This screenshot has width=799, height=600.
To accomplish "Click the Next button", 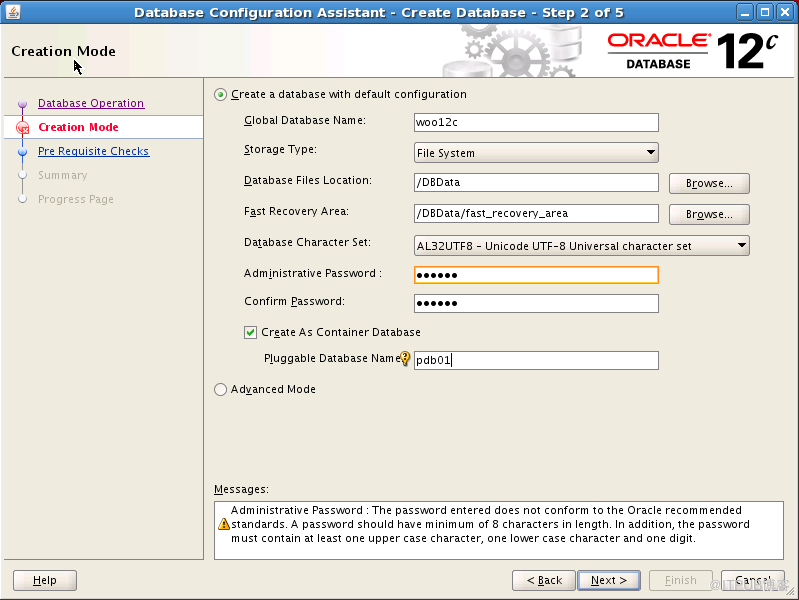I will (609, 580).
